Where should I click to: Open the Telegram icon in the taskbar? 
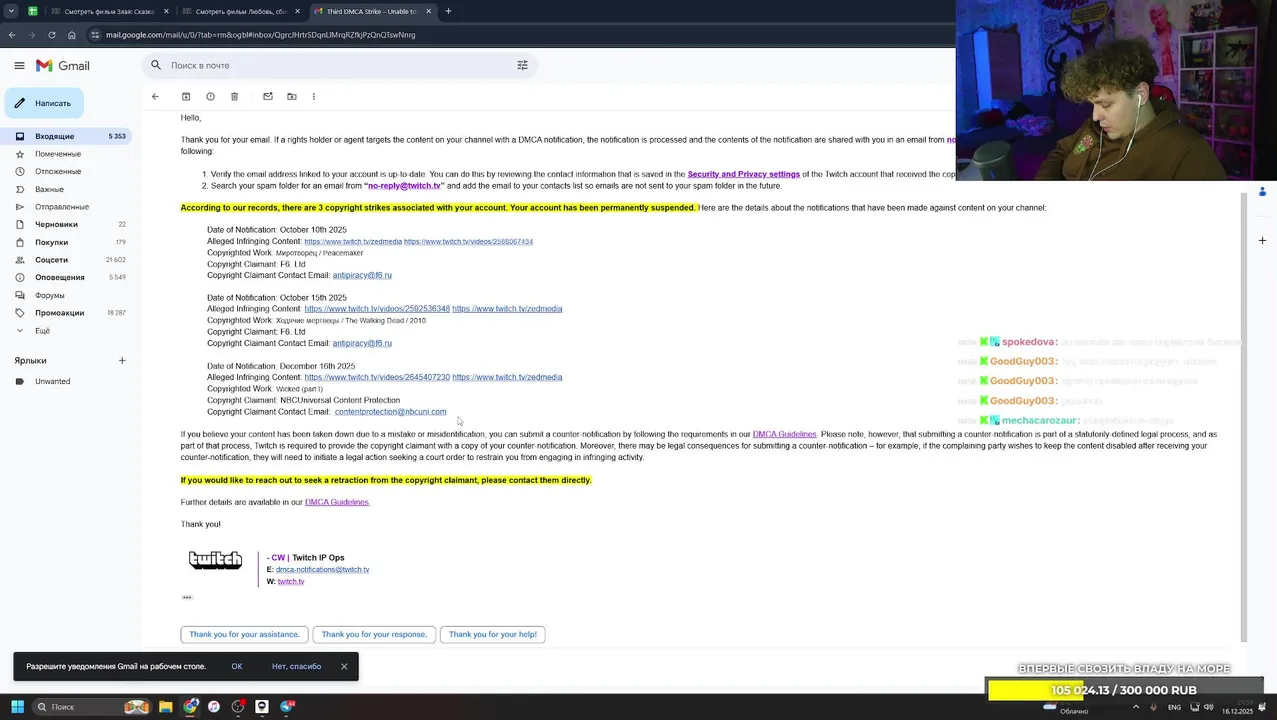pos(287,706)
